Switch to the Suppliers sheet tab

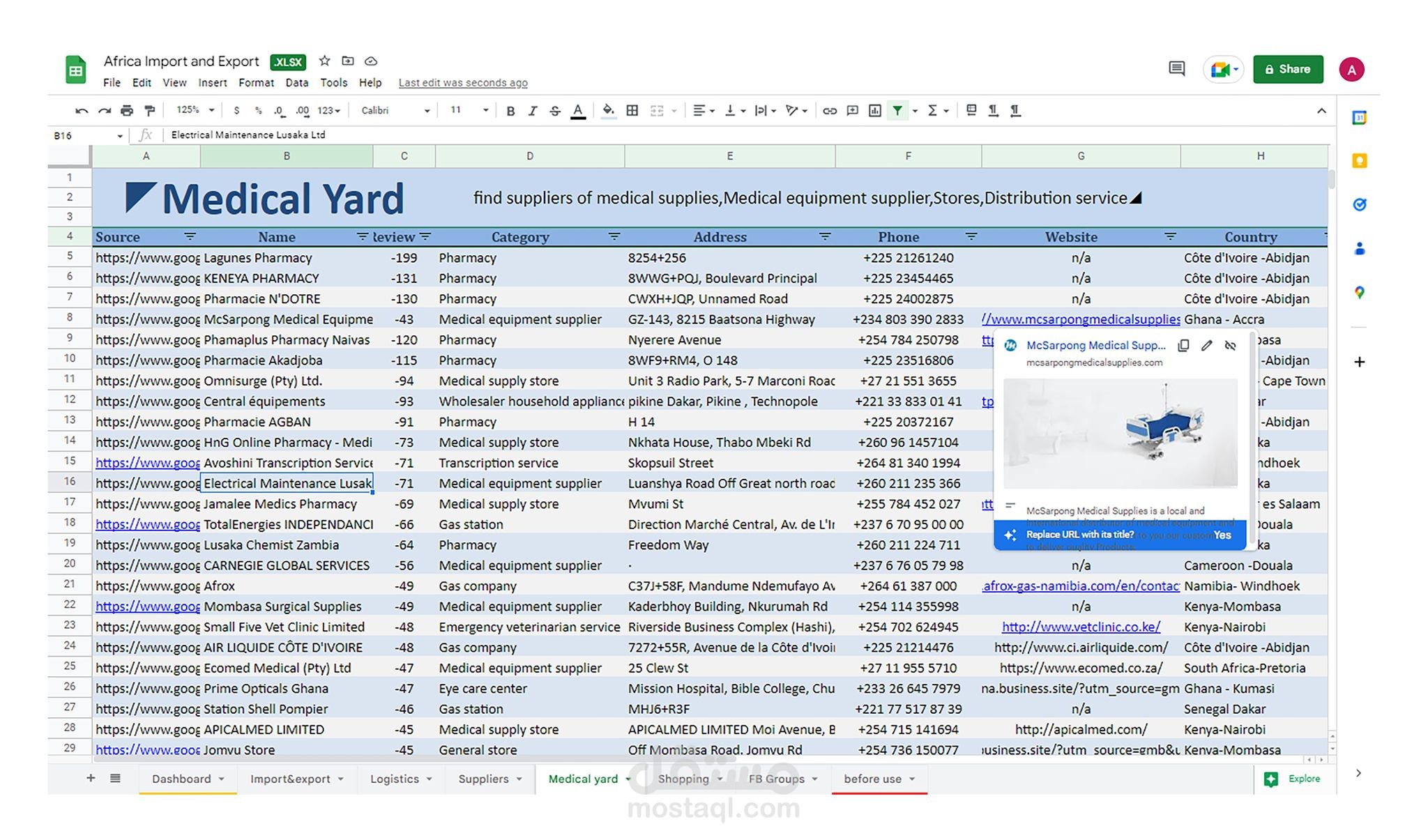pyautogui.click(x=483, y=779)
